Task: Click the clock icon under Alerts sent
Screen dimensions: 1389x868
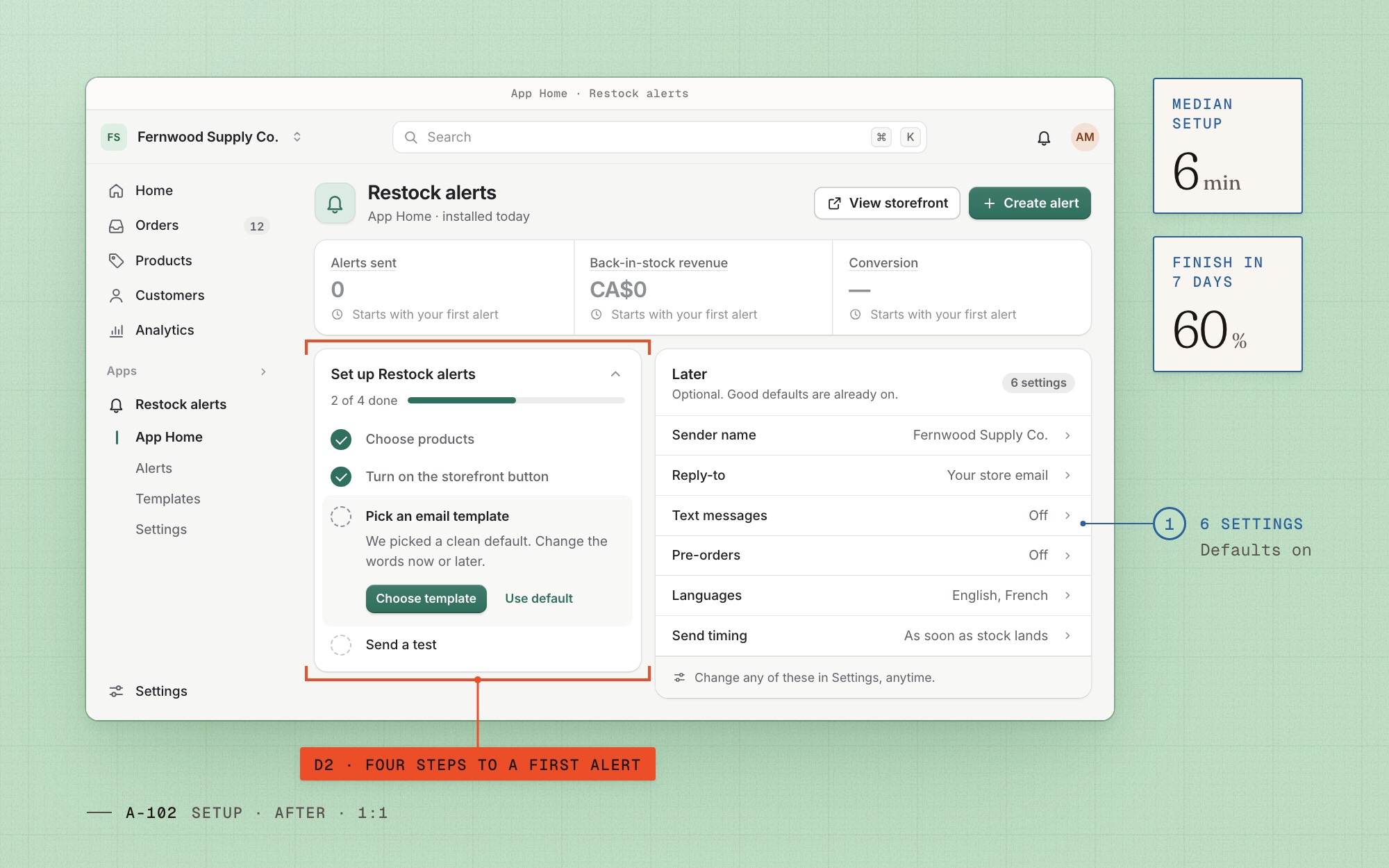Action: (338, 315)
